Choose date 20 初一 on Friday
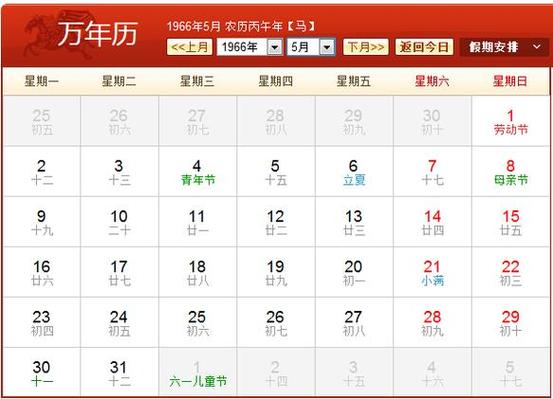Screen dimensions: 553x399 click(354, 272)
